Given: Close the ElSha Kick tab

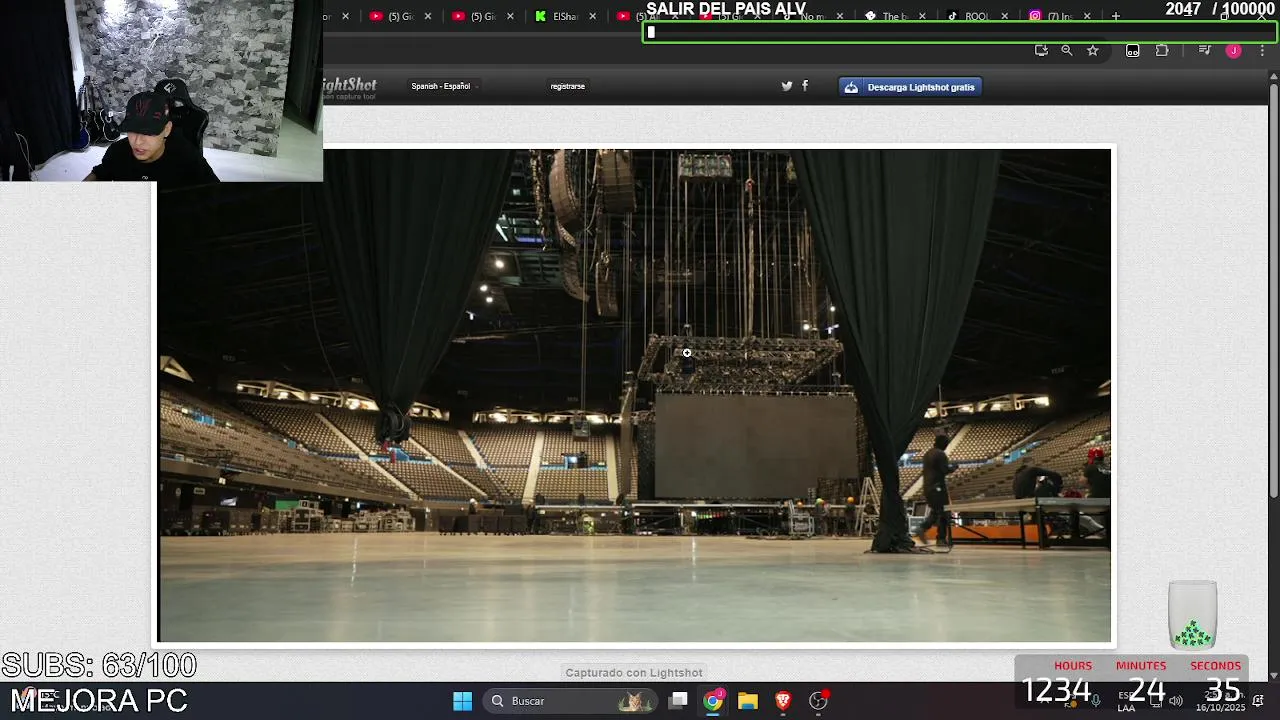Looking at the screenshot, I should pyautogui.click(x=593, y=16).
